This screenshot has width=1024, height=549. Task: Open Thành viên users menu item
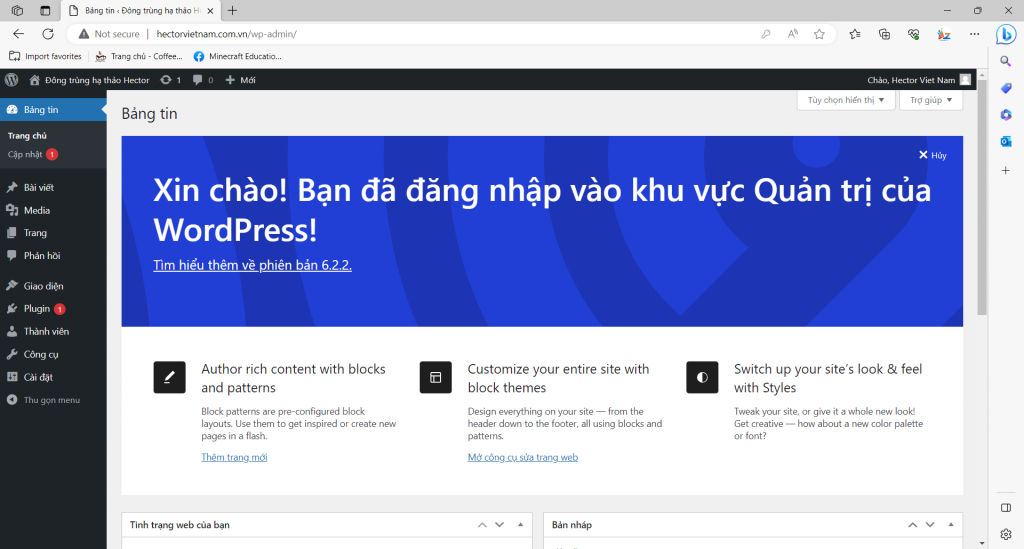(x=53, y=332)
